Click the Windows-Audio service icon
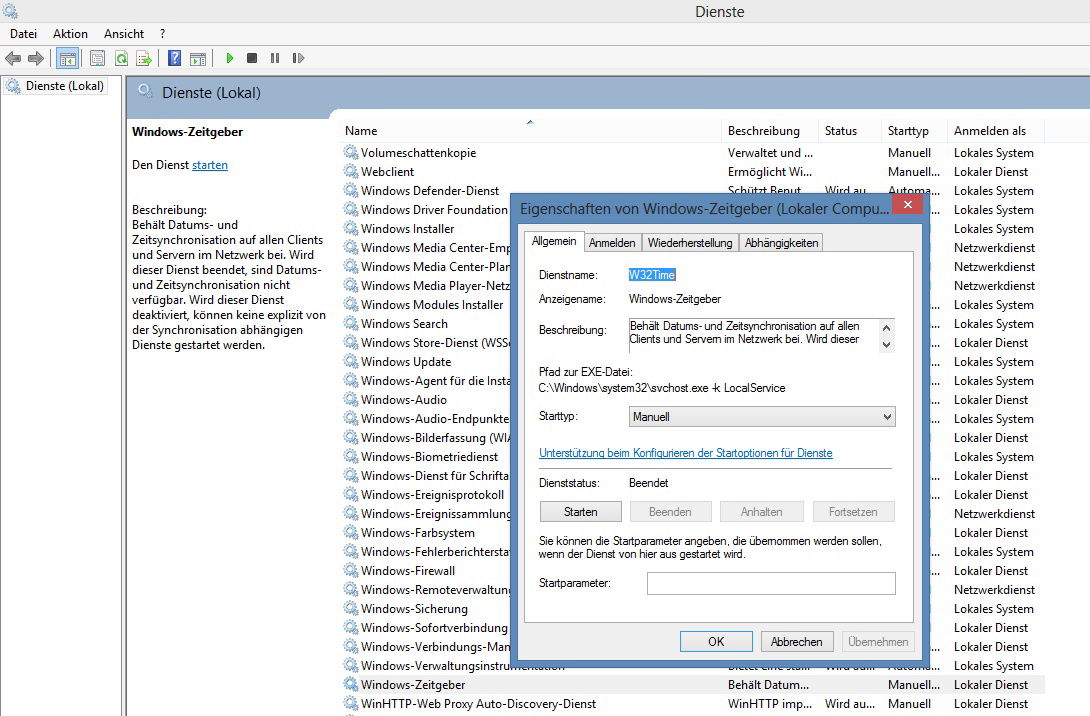 [351, 399]
